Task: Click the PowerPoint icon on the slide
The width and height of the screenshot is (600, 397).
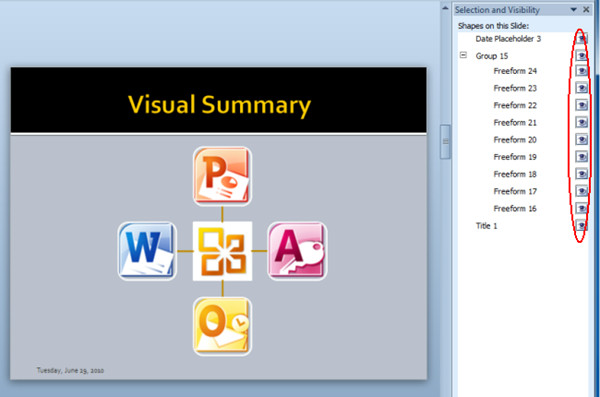Action: [222, 176]
